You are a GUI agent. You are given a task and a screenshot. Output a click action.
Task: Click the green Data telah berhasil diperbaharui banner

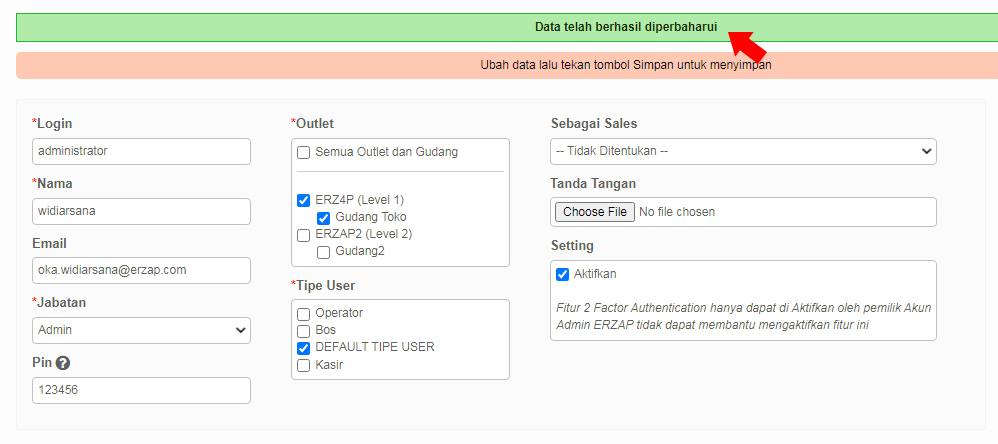coord(507,27)
